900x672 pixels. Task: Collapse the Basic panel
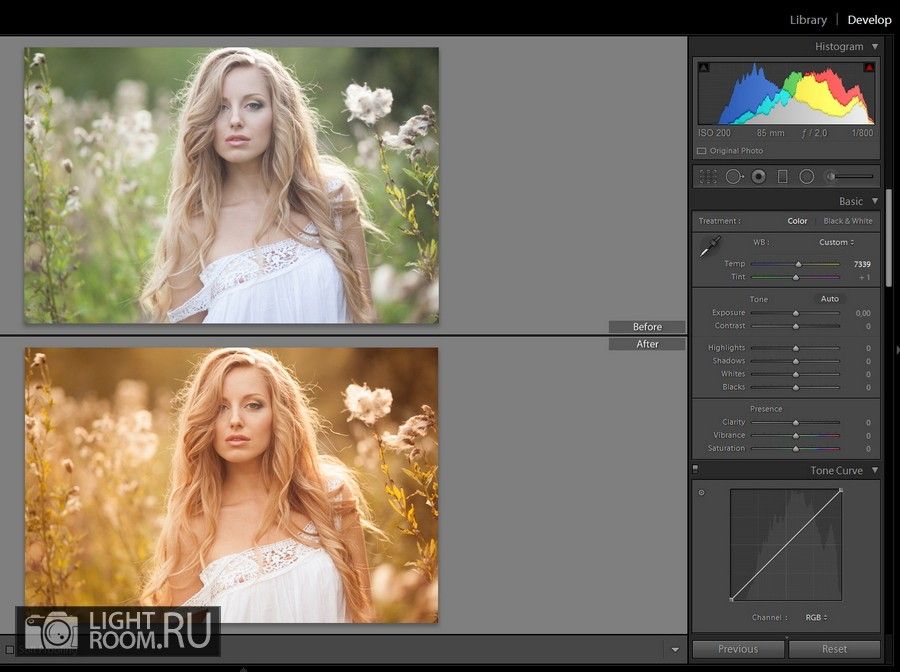(x=875, y=201)
